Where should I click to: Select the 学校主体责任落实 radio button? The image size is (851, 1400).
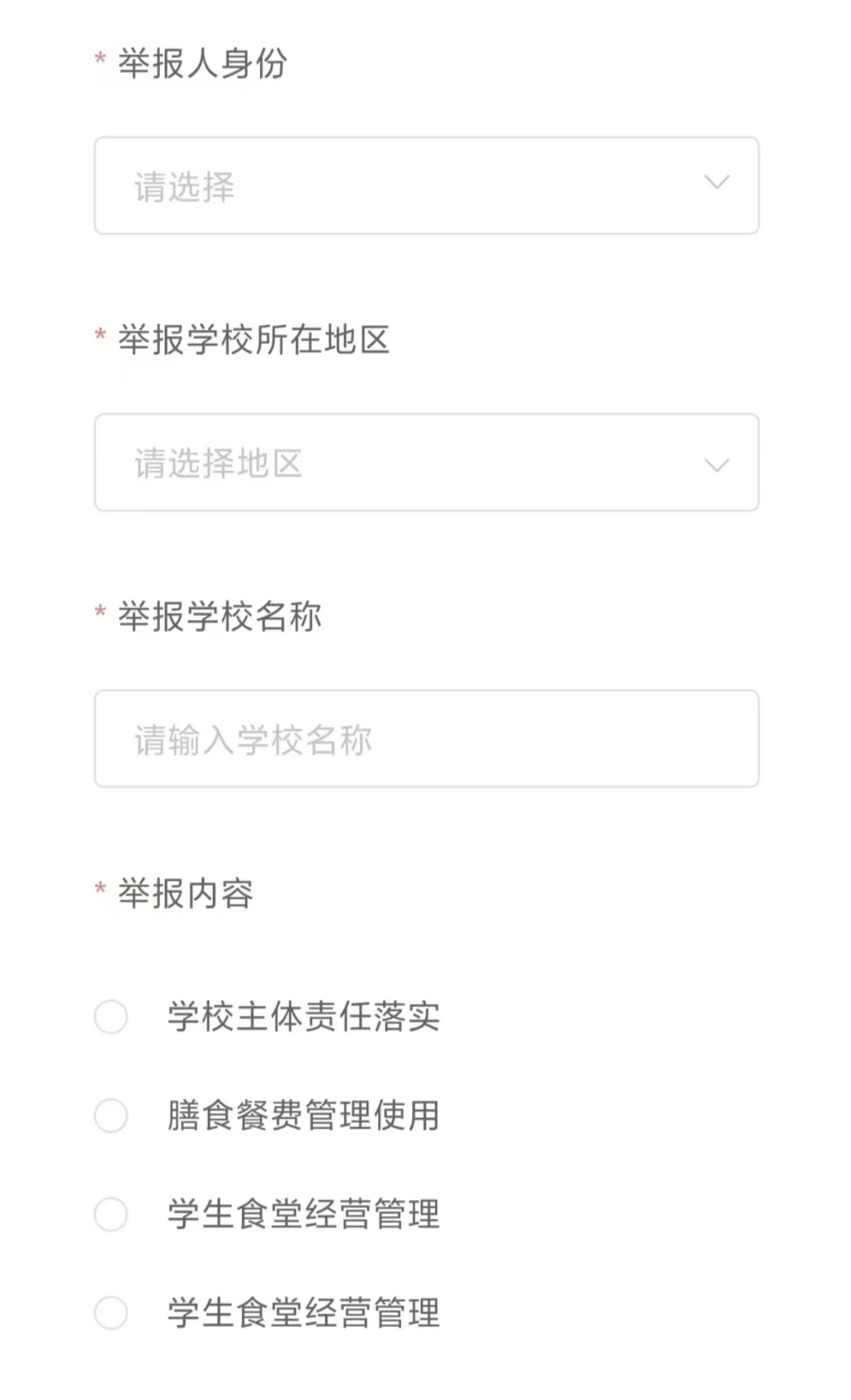point(111,1017)
